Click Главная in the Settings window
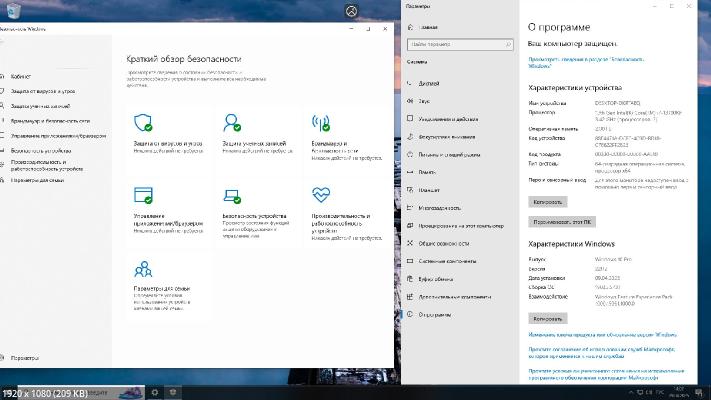711x400 pixels. pos(428,28)
